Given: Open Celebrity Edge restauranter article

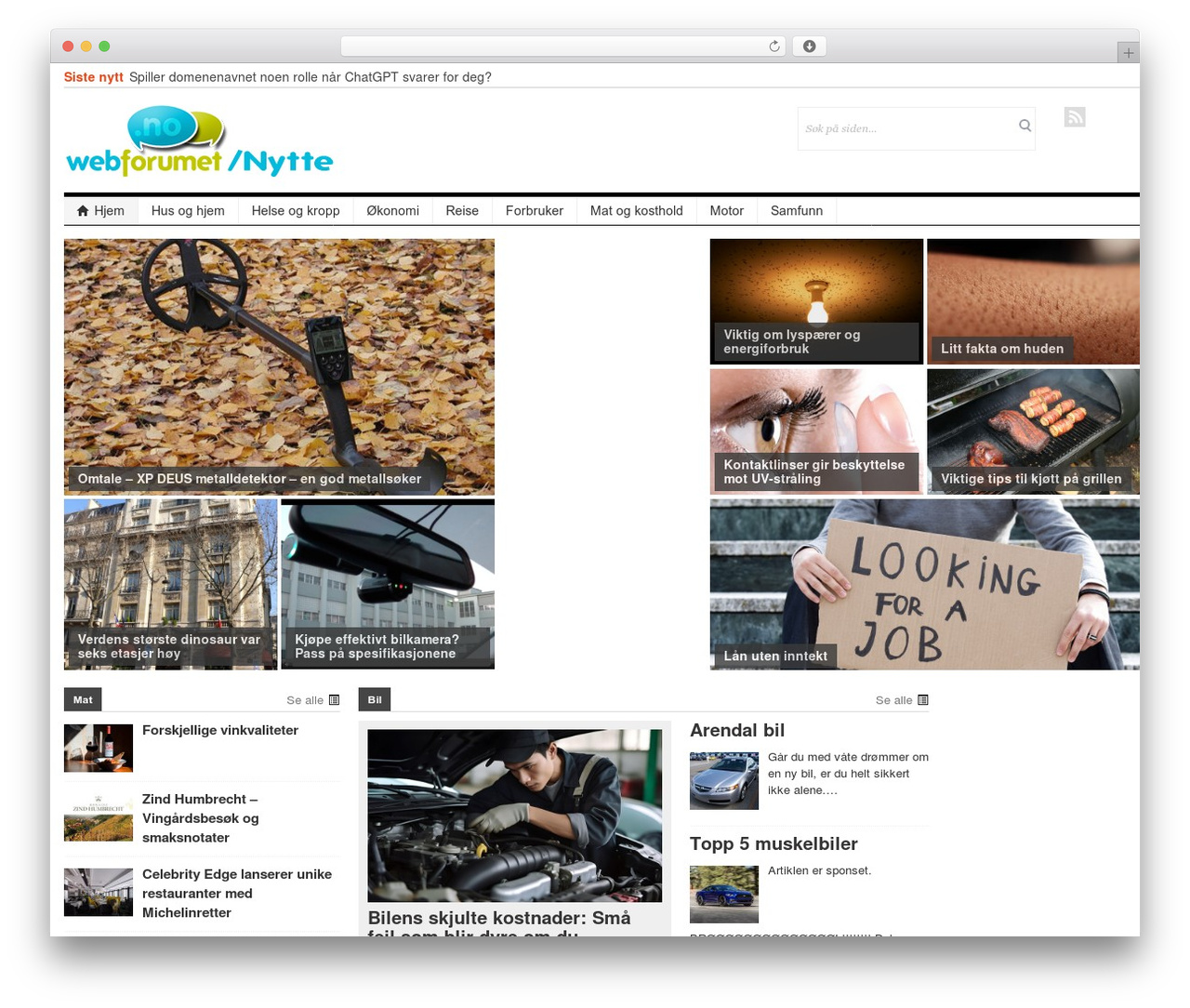Looking at the screenshot, I should click(237, 894).
